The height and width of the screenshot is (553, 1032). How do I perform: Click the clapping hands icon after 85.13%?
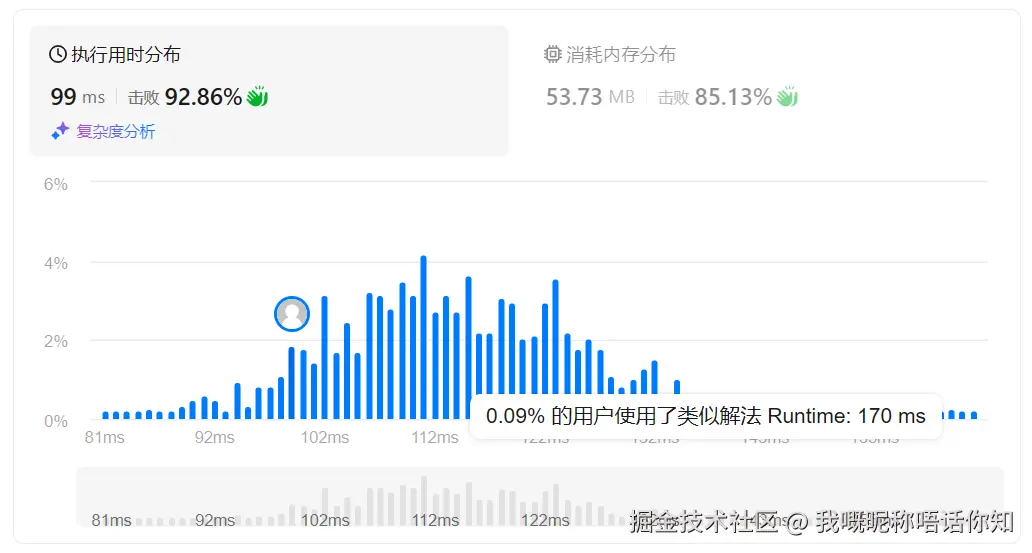pos(787,96)
